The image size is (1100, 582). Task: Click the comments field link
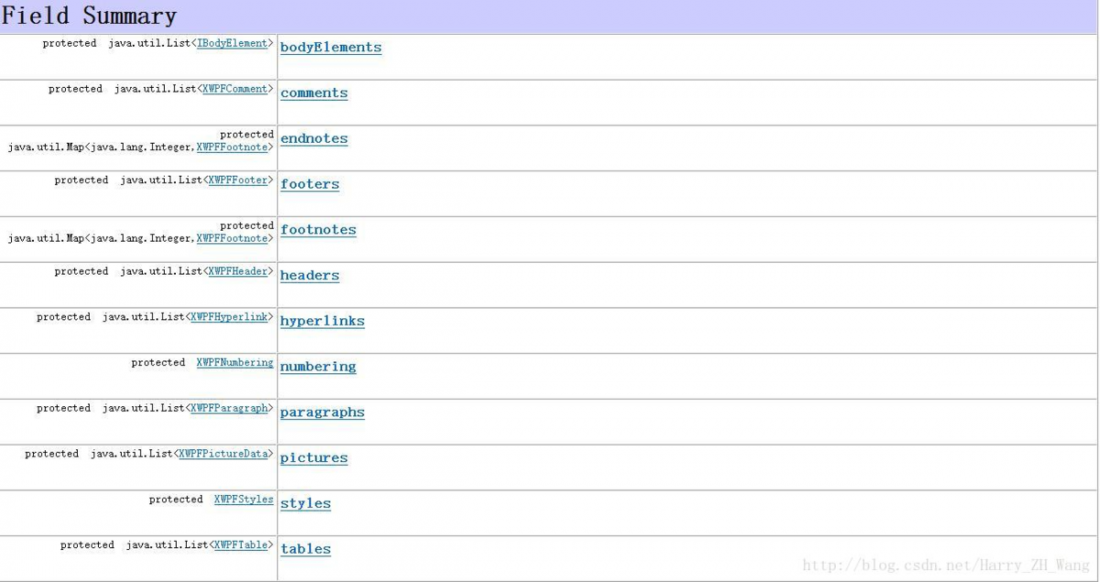tap(314, 93)
